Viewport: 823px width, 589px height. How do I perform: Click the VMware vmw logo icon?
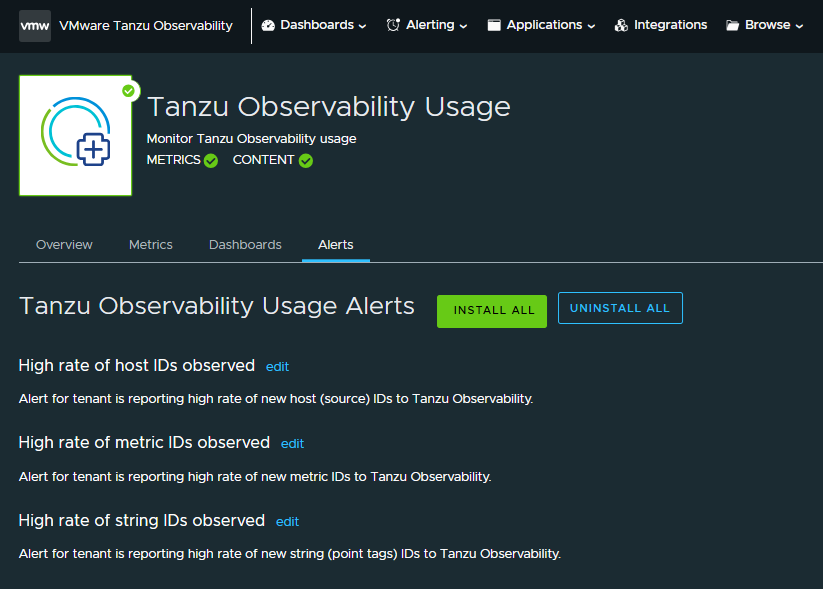pos(35,25)
